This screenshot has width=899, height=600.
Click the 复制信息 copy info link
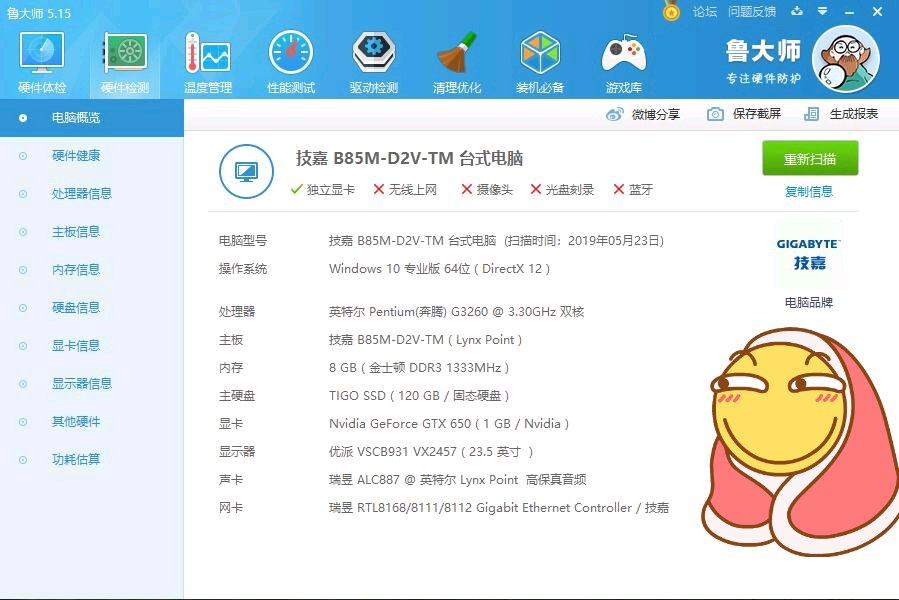coord(808,192)
